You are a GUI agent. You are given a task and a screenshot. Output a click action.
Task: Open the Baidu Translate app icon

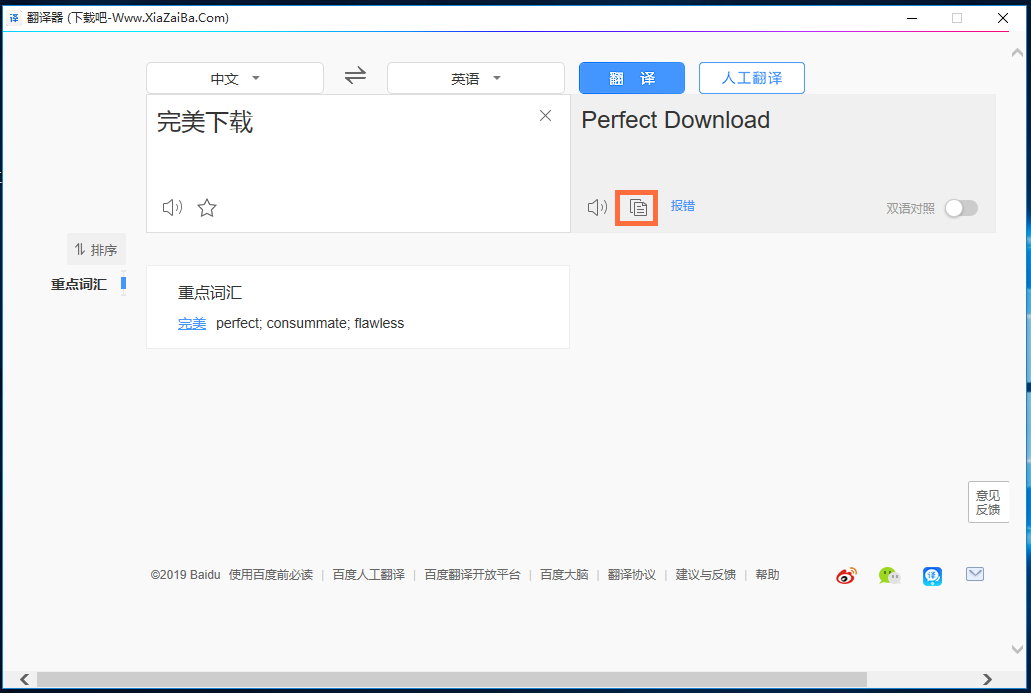[931, 575]
